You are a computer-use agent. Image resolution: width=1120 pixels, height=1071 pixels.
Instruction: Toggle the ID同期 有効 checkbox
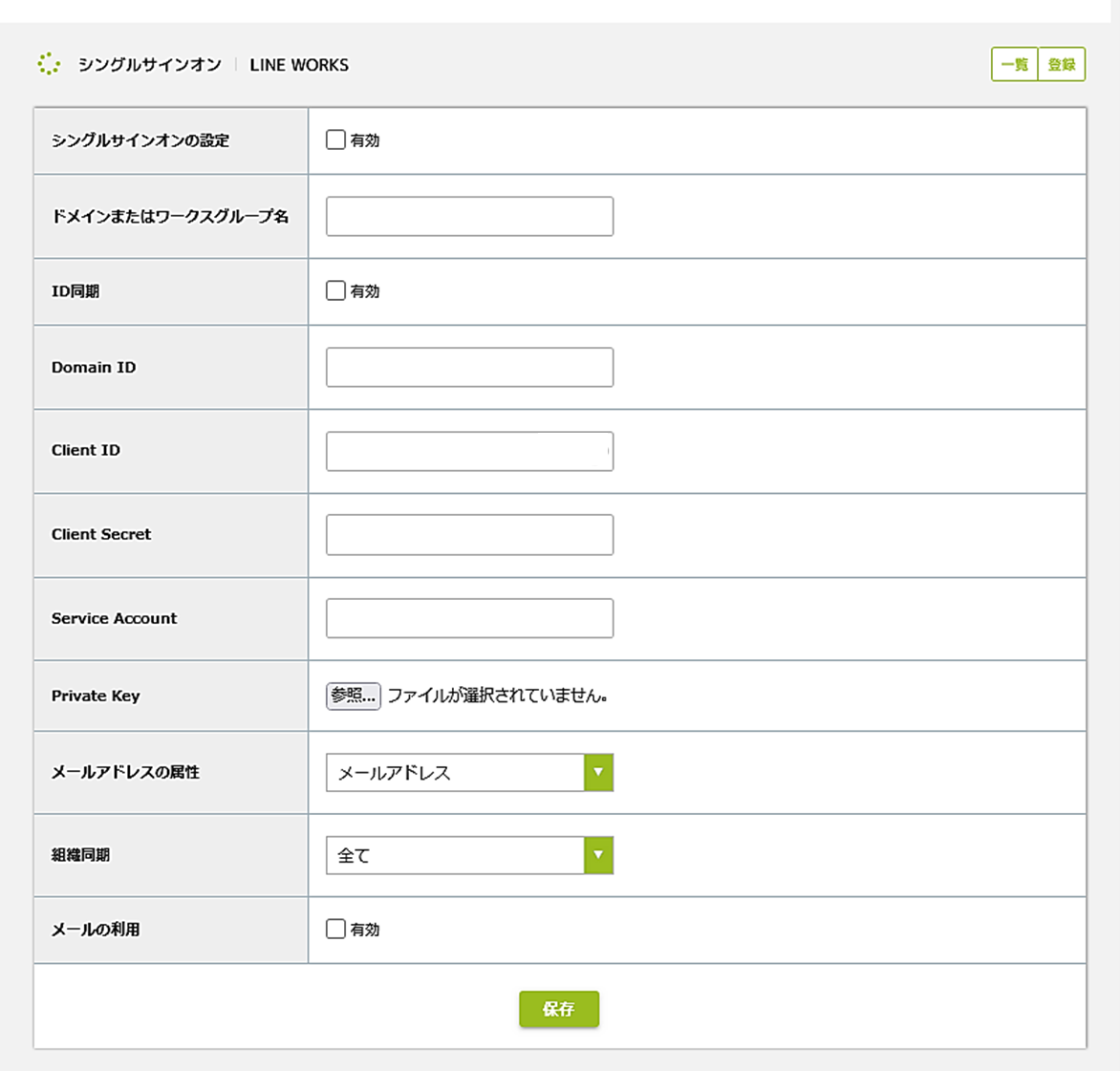click(x=335, y=289)
